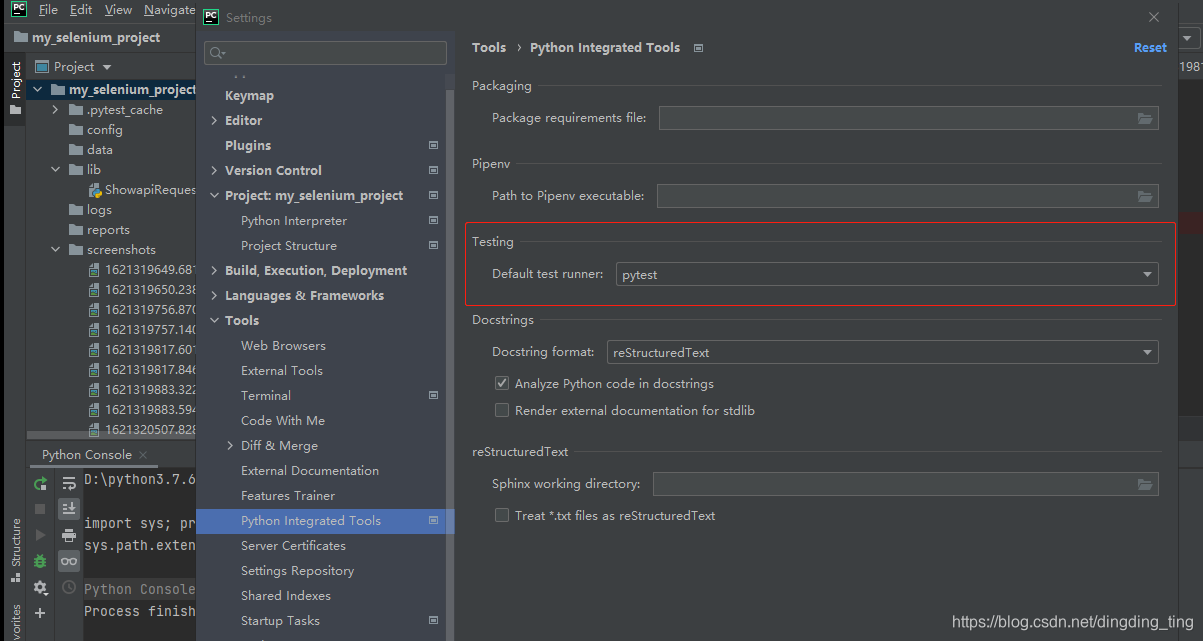This screenshot has height=641, width=1203.
Task: Click project-level icon next to Python Interpreter
Action: coord(433,220)
